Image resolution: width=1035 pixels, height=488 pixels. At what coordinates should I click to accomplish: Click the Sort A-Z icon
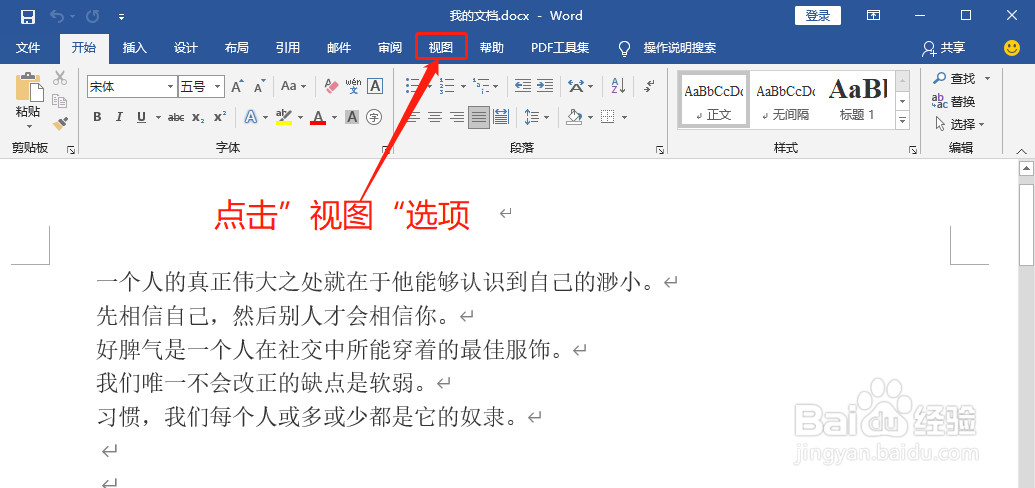pyautogui.click(x=618, y=86)
